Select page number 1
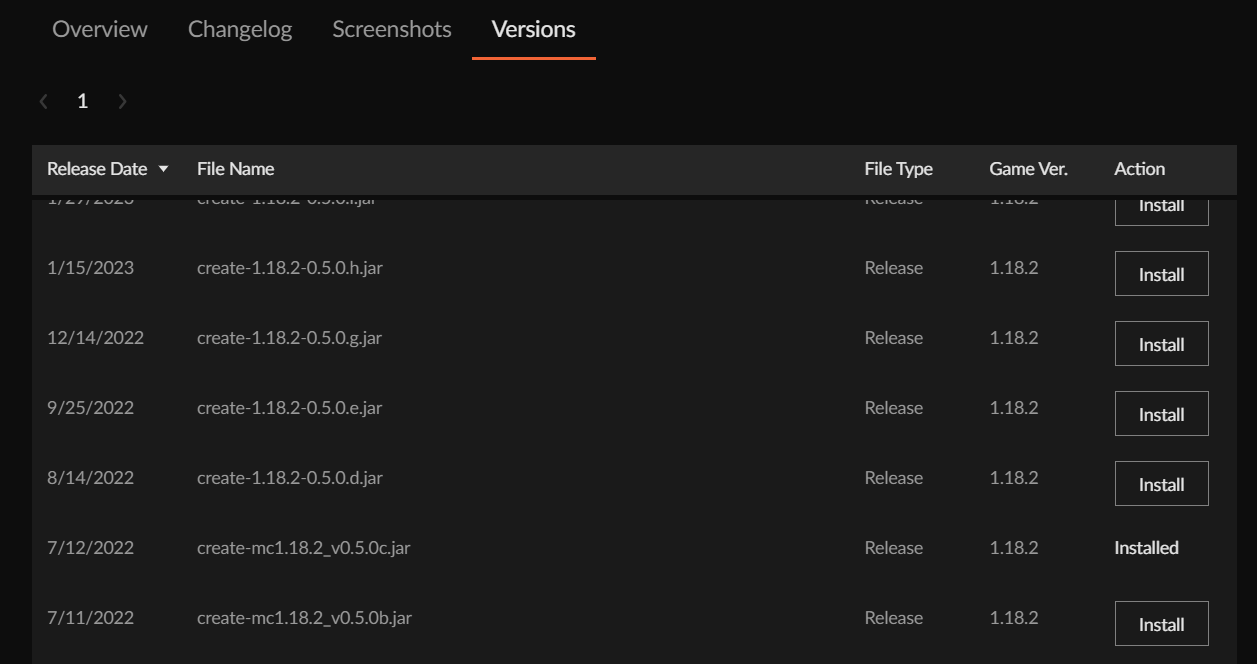 [x=83, y=101]
